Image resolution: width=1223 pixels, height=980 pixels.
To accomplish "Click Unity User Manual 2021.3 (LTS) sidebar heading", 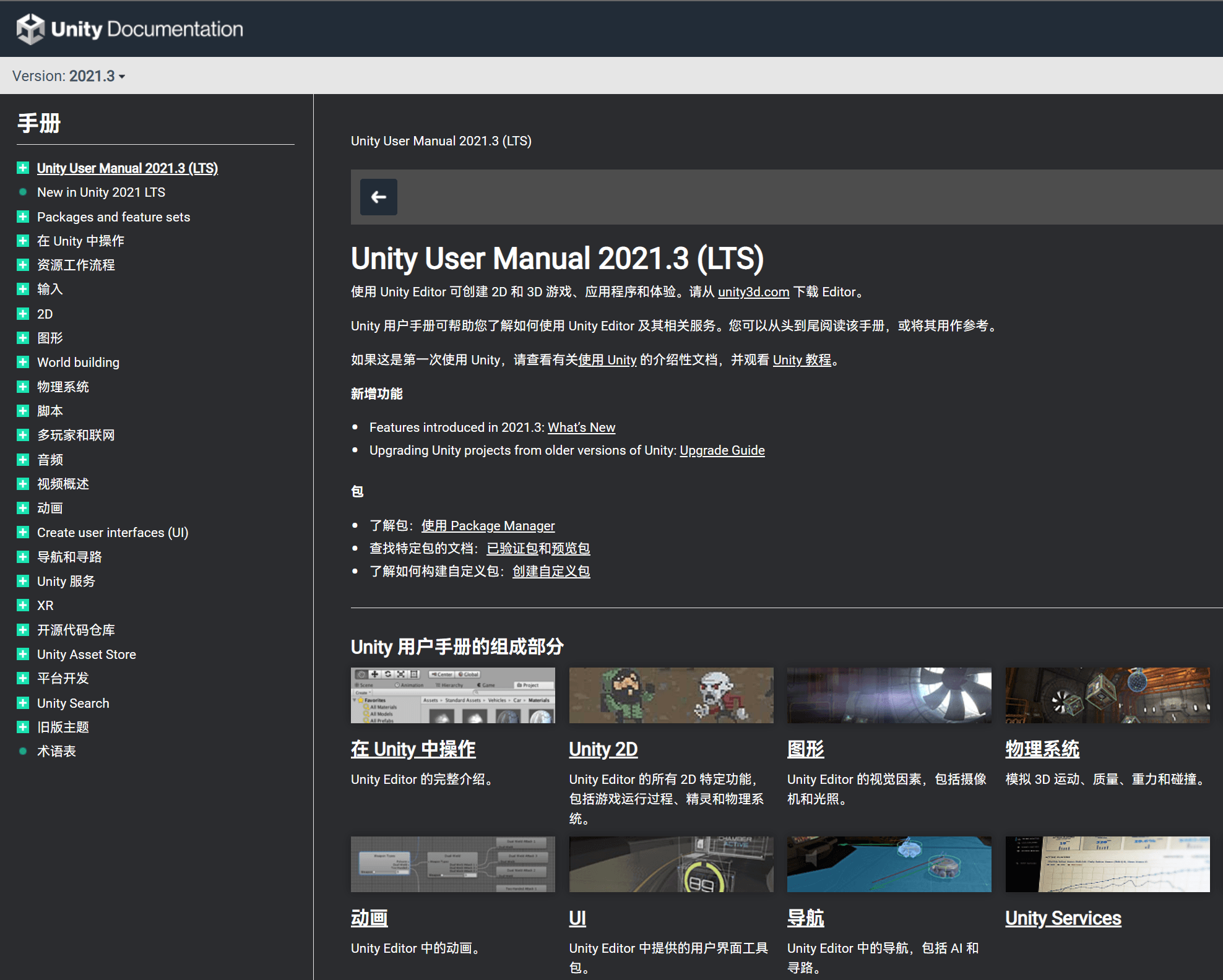I will 127,168.
